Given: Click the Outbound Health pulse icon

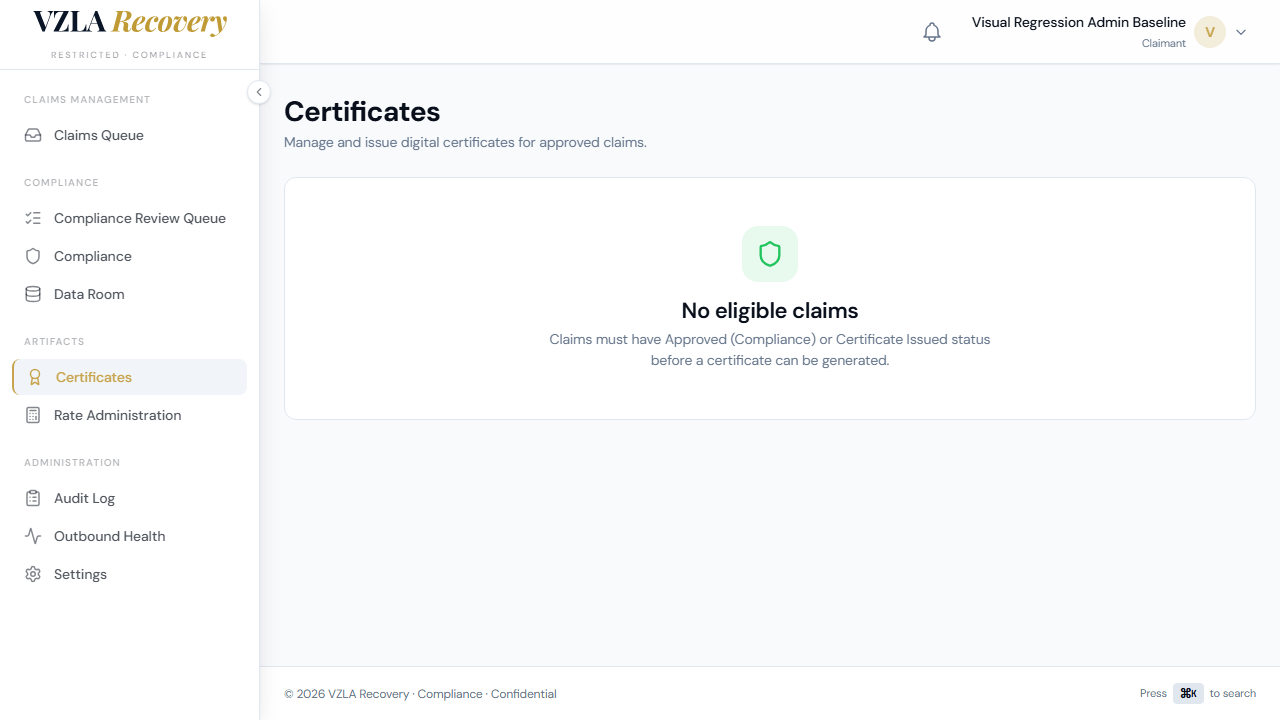Looking at the screenshot, I should pos(33,536).
